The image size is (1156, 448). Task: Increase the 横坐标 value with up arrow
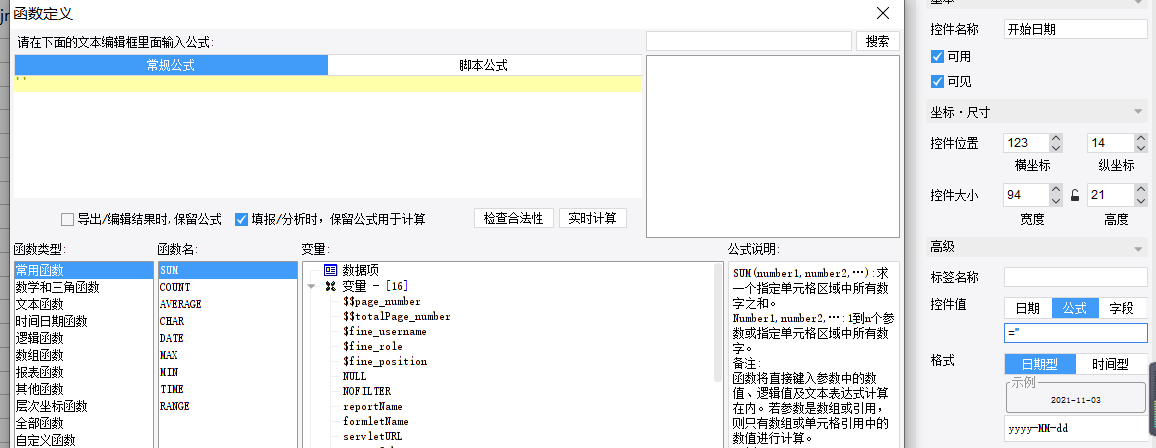[1056, 138]
